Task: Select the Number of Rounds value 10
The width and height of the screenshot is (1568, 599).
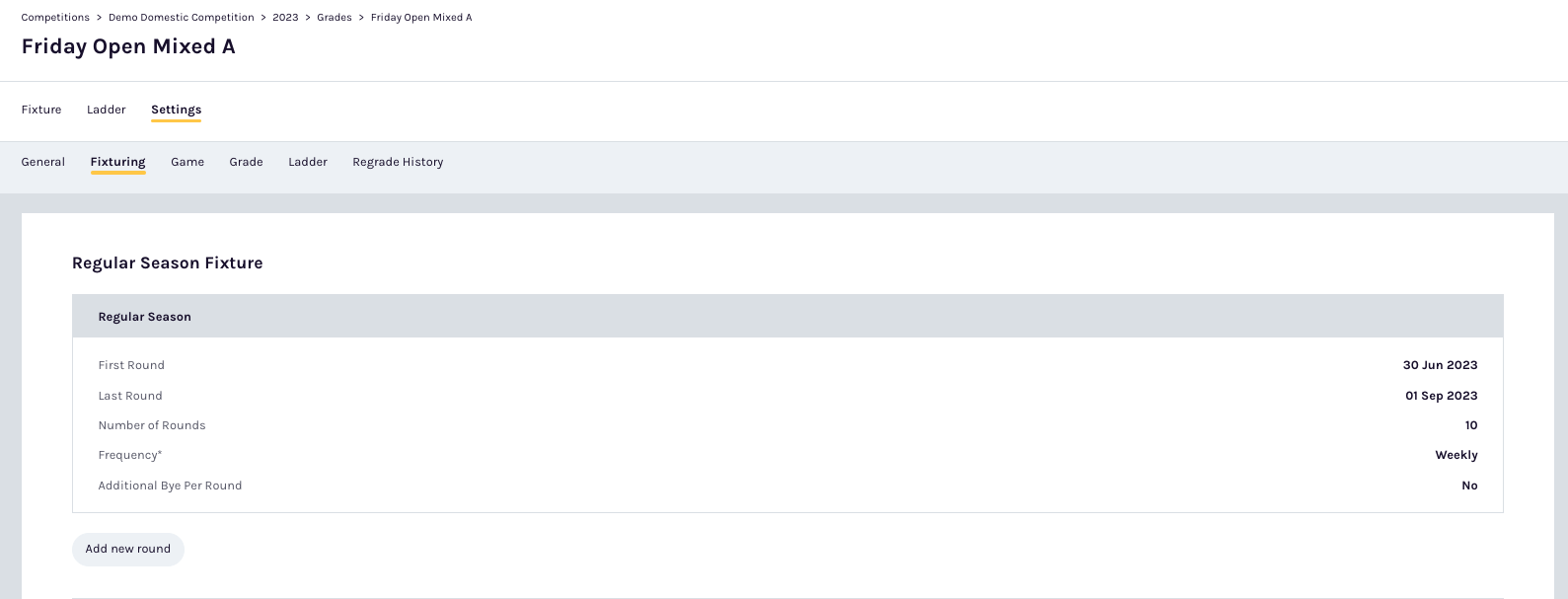Action: [x=1470, y=425]
